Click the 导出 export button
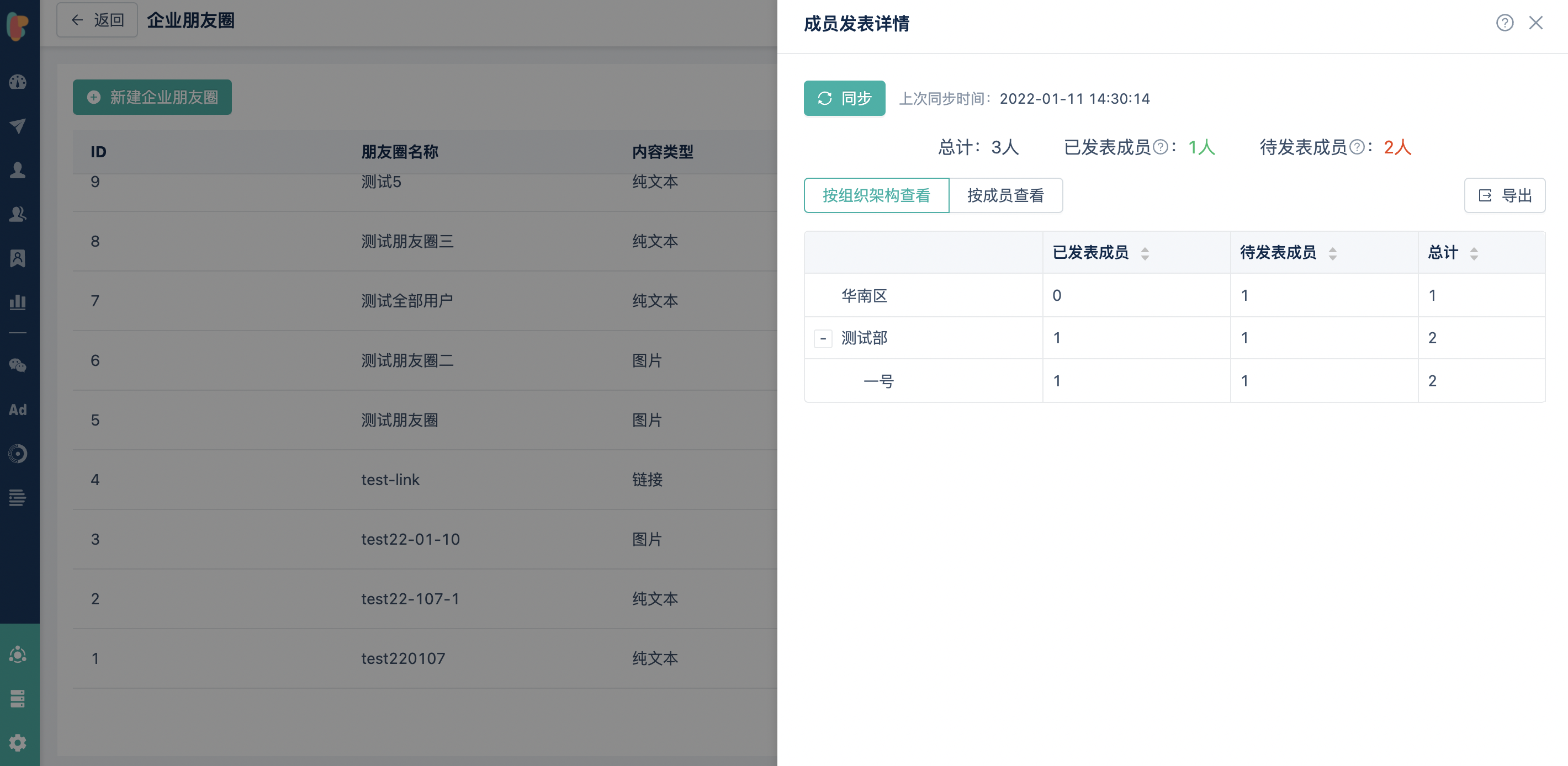The width and height of the screenshot is (1568, 766). click(x=1504, y=195)
